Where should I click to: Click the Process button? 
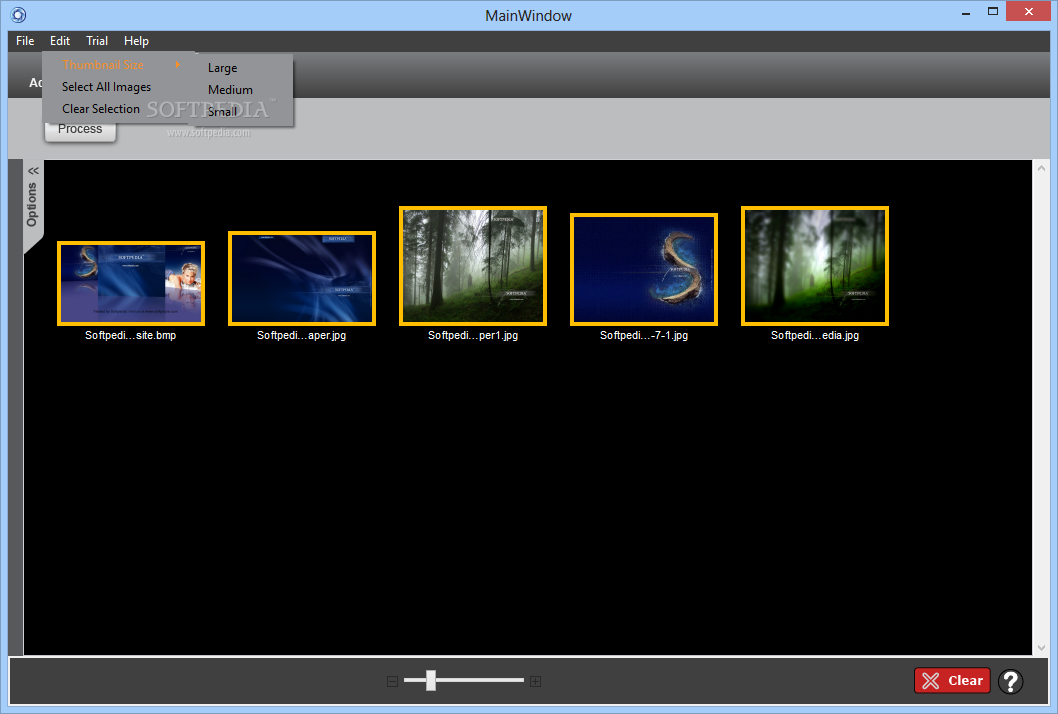coord(80,130)
